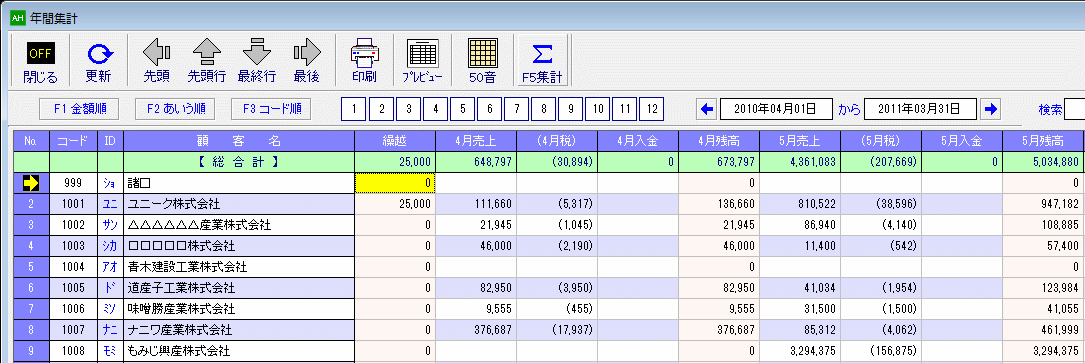The width and height of the screenshot is (1085, 363).
Task: Click the next period blue right arrow
Action: [992, 109]
